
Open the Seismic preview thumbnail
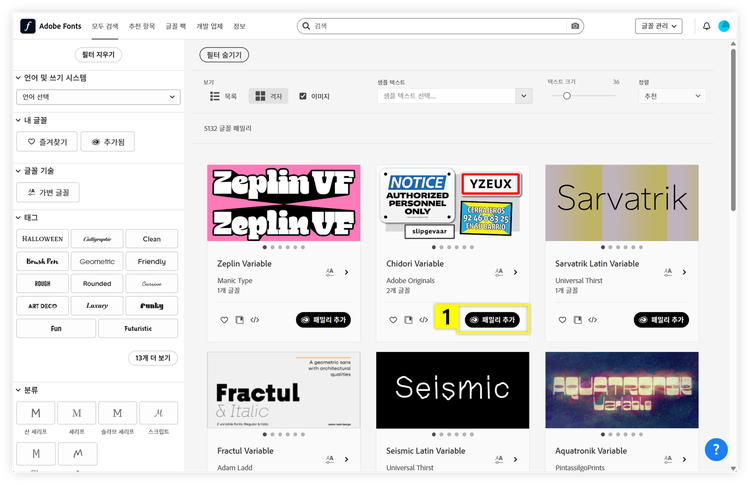tap(452, 390)
